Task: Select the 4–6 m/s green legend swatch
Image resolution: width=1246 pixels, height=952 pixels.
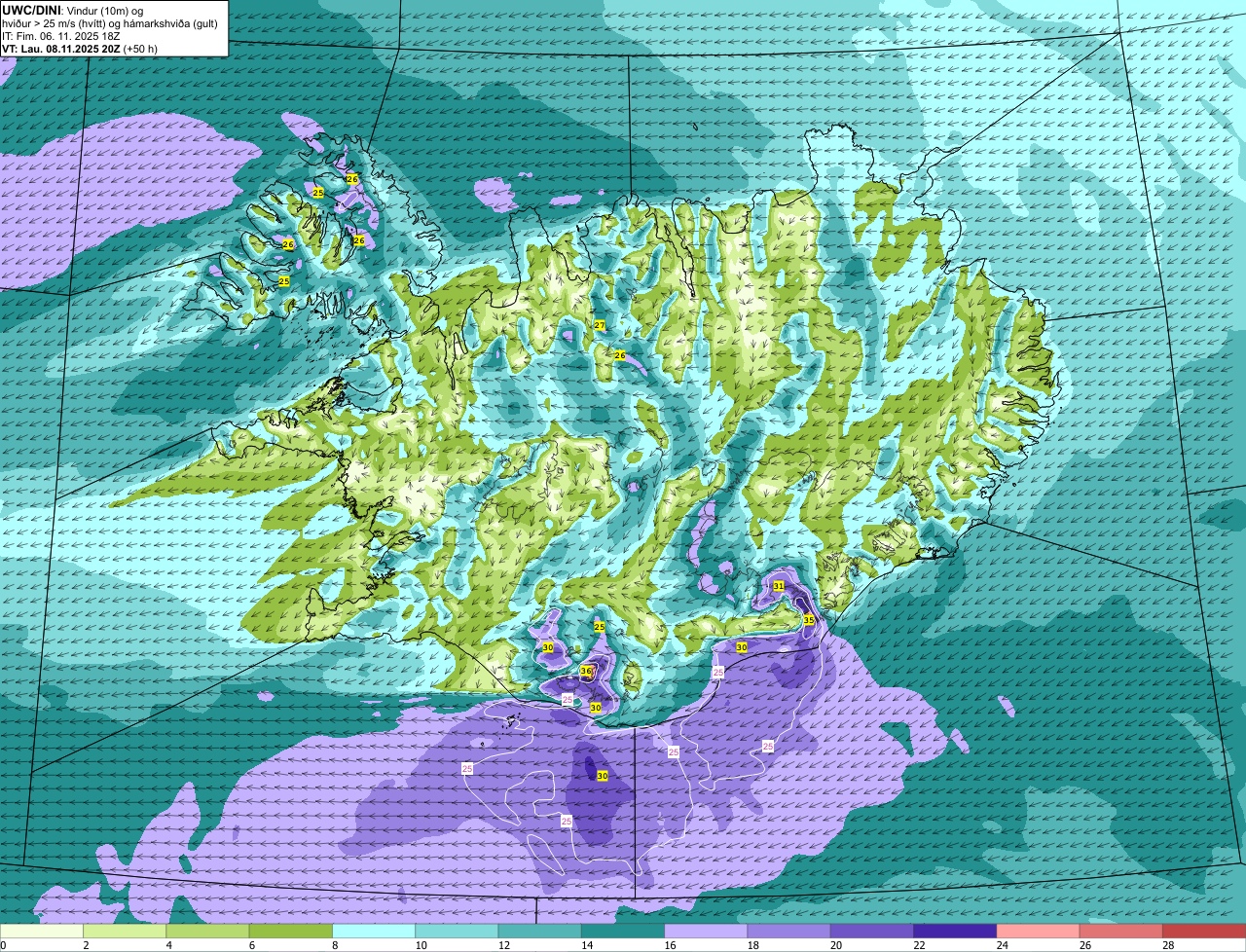Action: 207,931
